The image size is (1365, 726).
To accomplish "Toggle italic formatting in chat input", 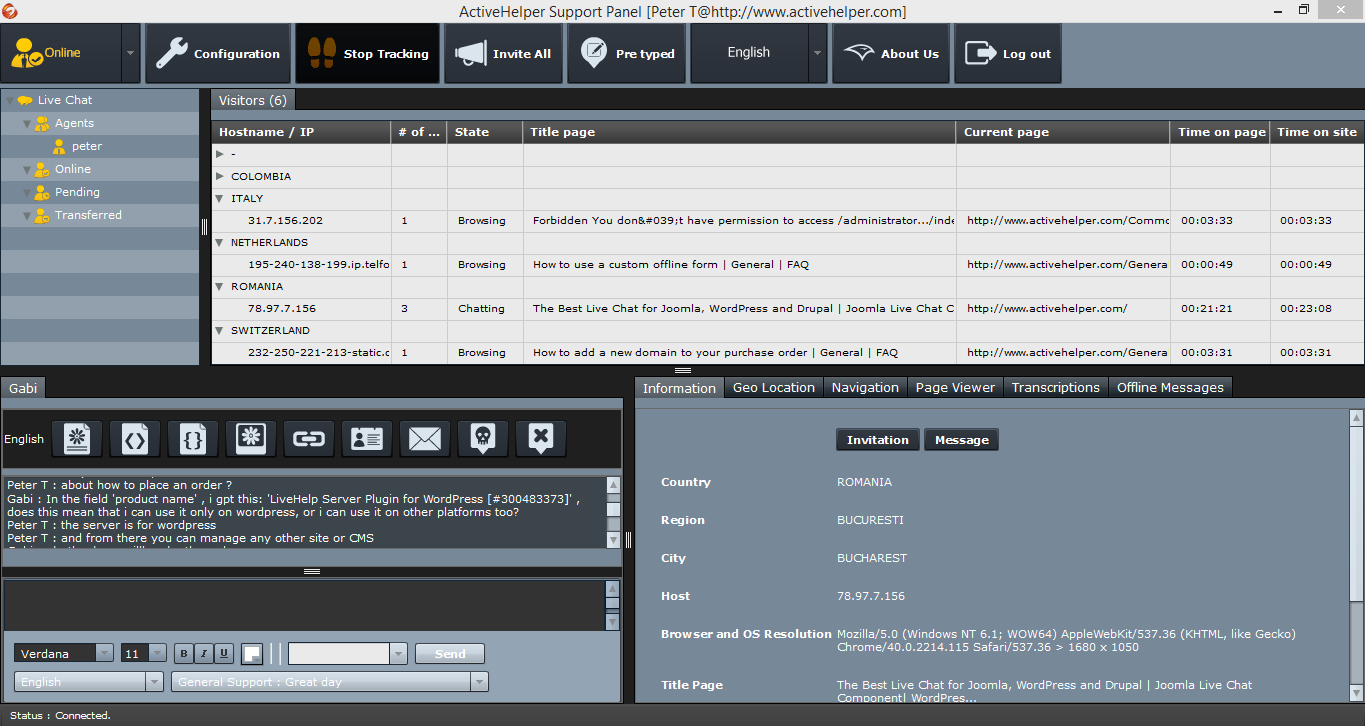I will [x=204, y=653].
